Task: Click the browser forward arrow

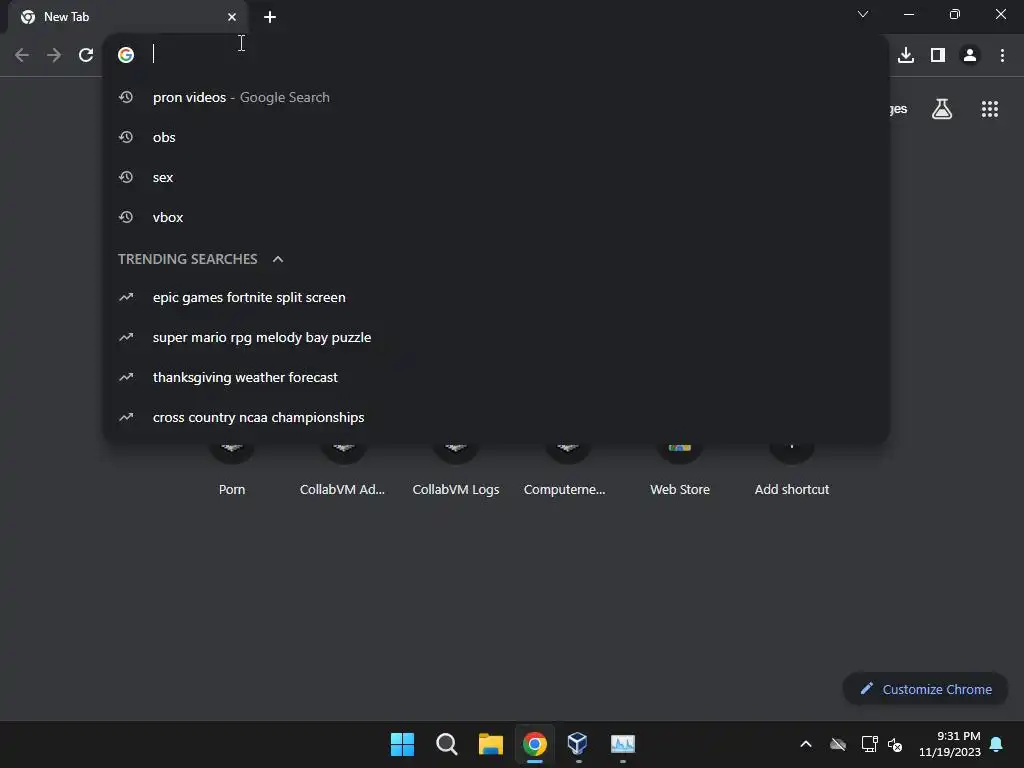Action: (x=54, y=55)
